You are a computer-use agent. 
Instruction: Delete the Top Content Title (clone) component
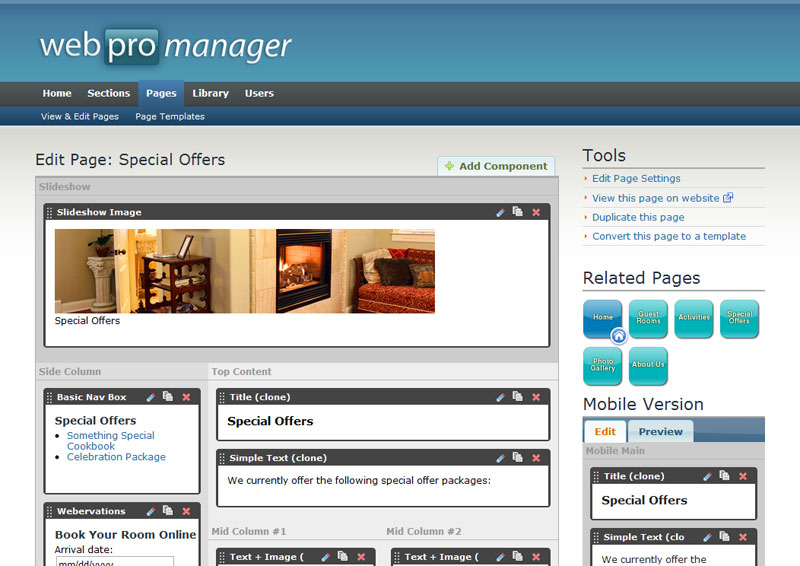(536, 397)
